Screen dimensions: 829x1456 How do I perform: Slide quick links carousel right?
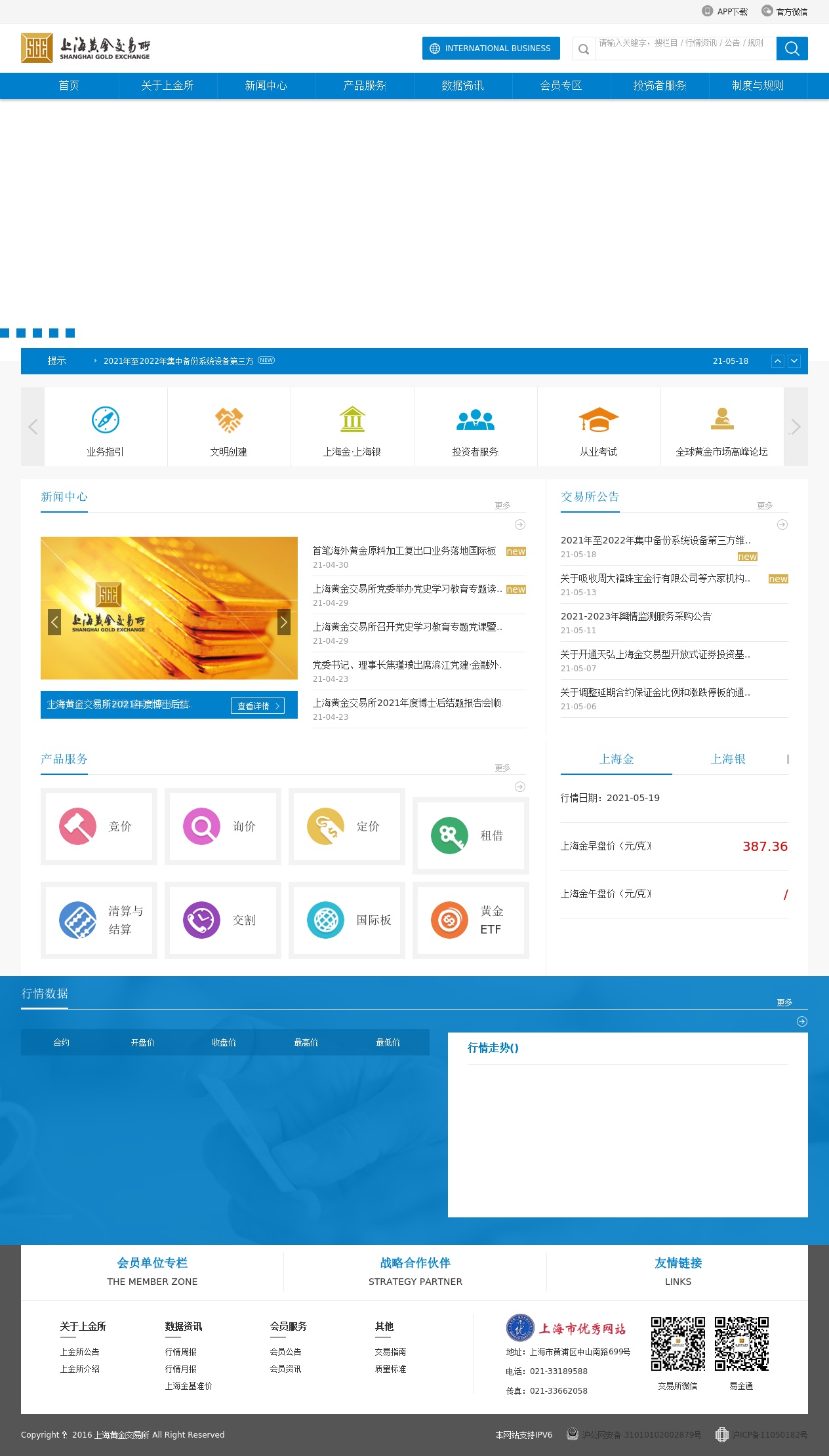[796, 427]
